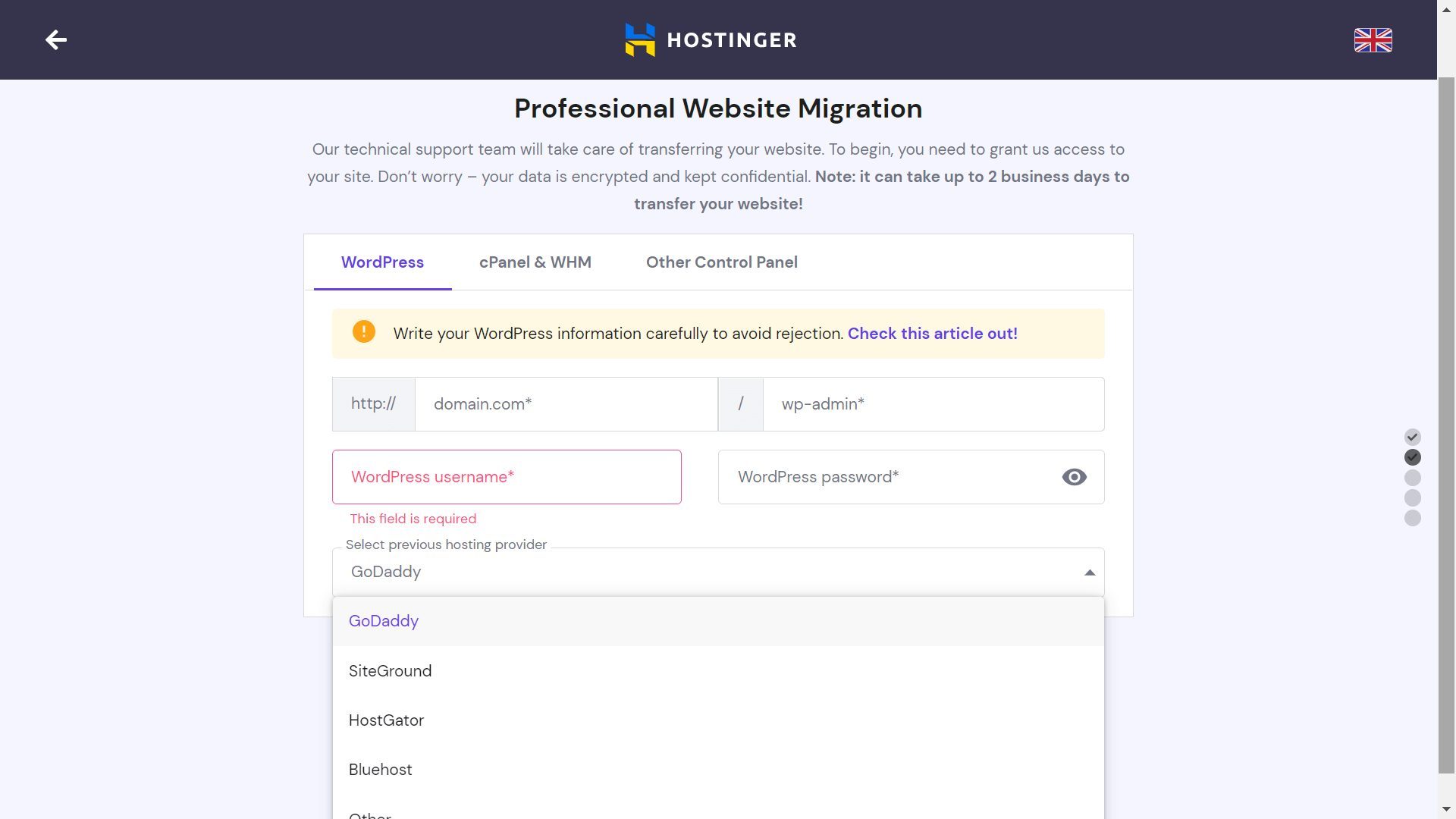Click the http:// prefix label
The width and height of the screenshot is (1456, 819).
coord(374,404)
